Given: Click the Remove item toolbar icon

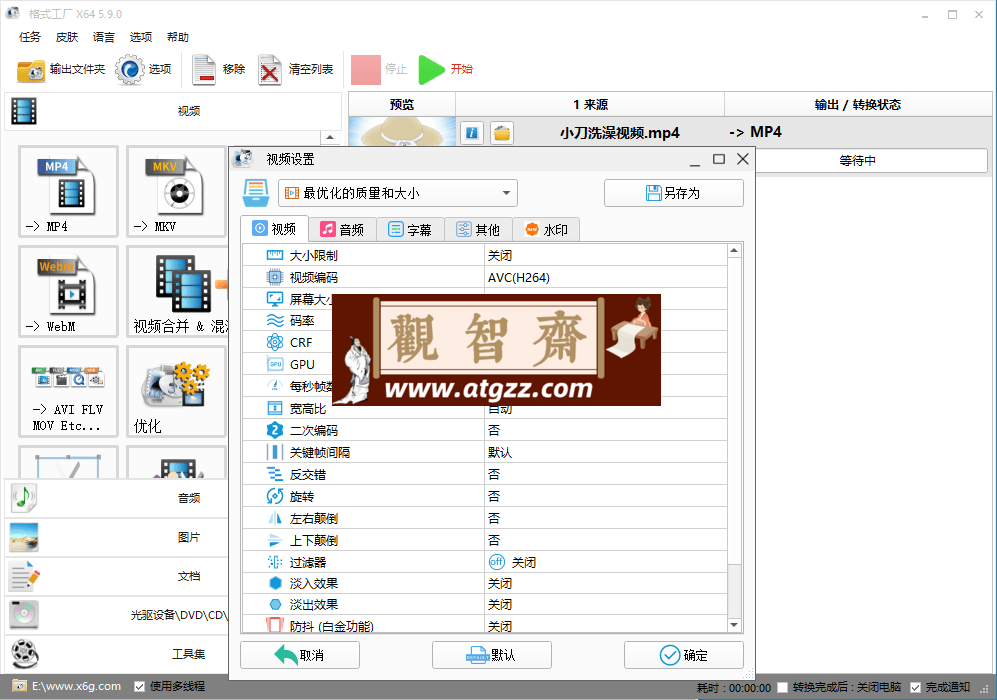Looking at the screenshot, I should pos(204,70).
